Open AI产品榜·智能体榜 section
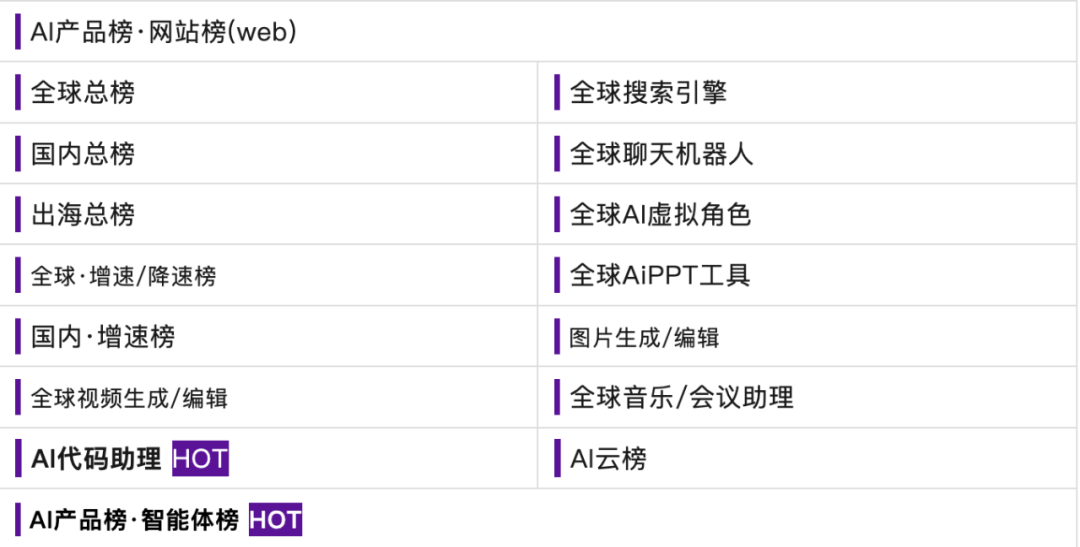This screenshot has height=547, width=1080. point(134,519)
